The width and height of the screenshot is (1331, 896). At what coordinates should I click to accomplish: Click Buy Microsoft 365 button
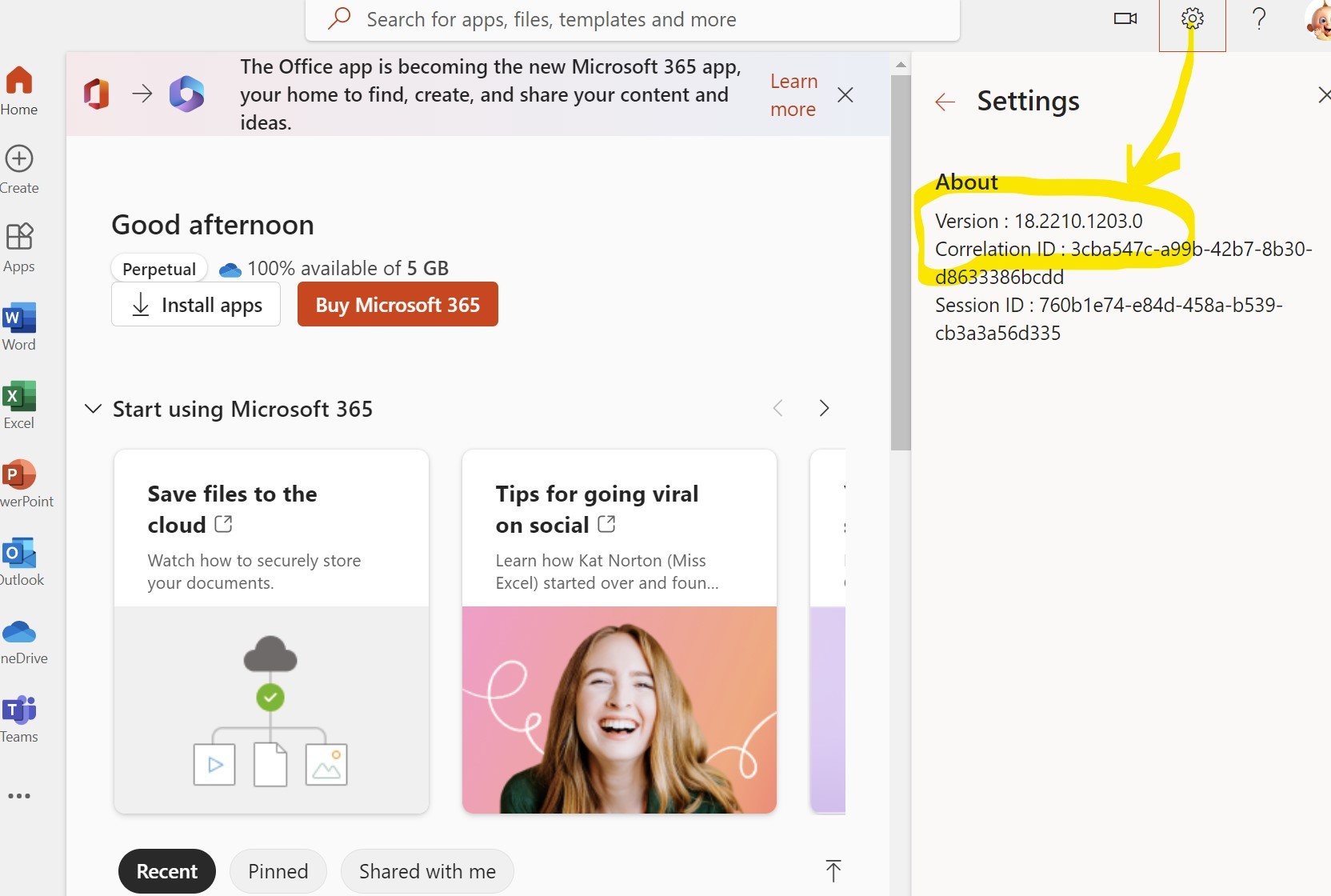click(x=398, y=304)
